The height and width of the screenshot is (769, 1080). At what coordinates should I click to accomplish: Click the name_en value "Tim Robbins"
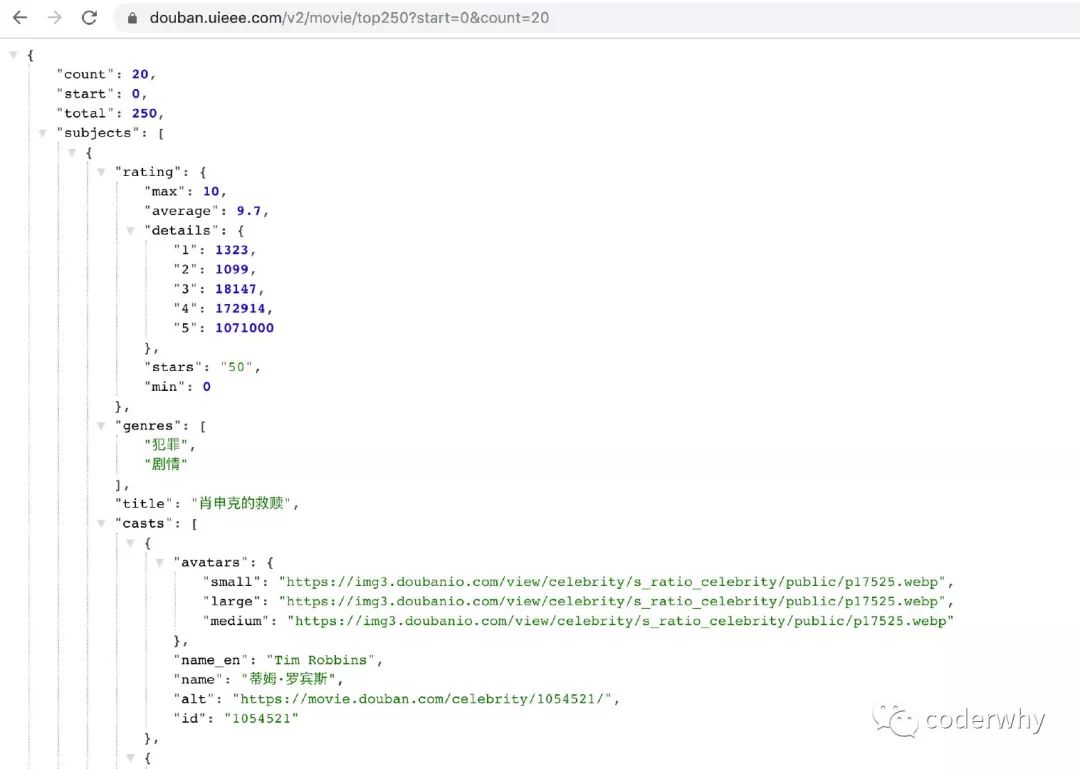pyautogui.click(x=320, y=660)
